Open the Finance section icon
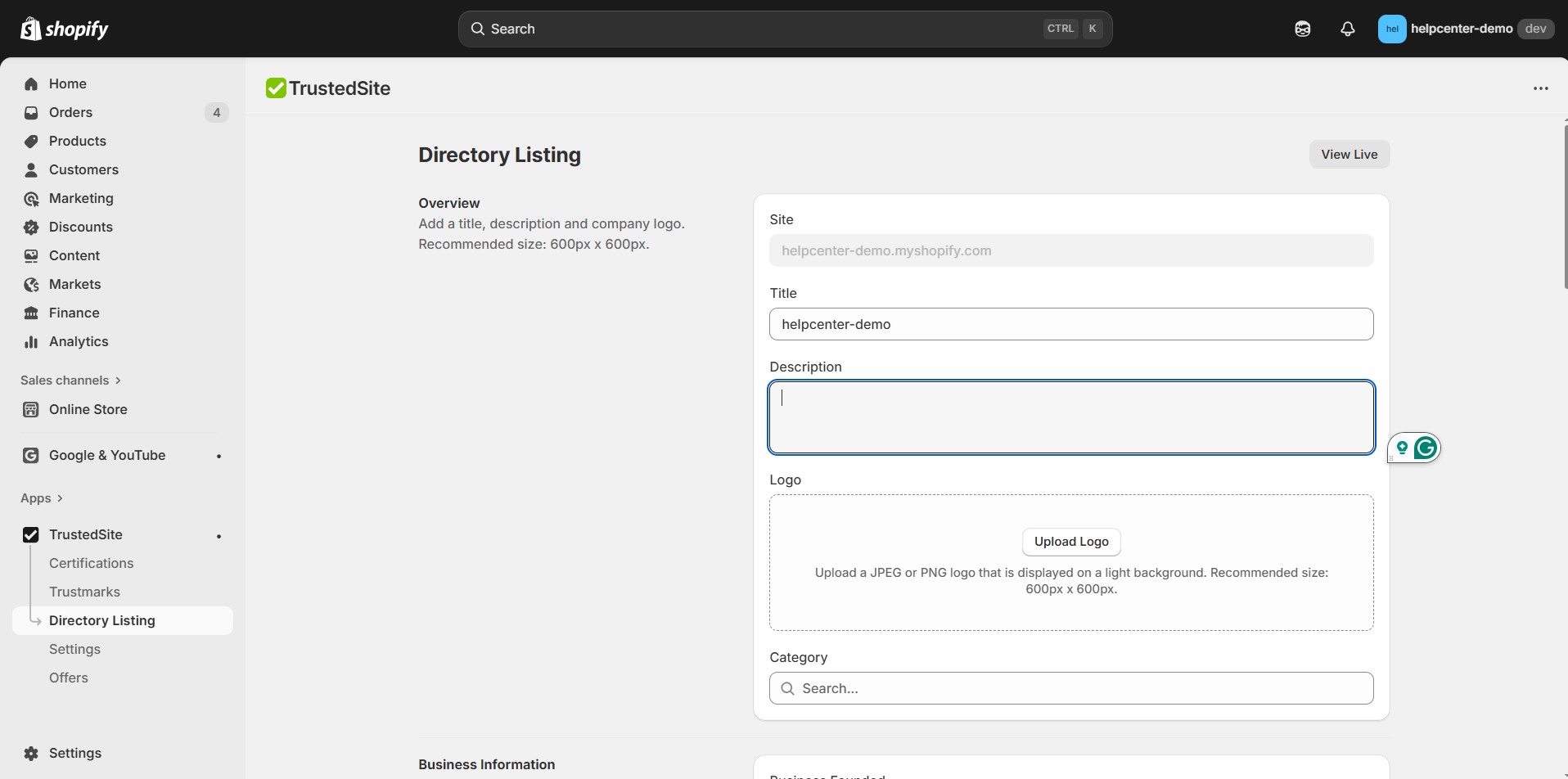The height and width of the screenshot is (779, 1568). 30,313
